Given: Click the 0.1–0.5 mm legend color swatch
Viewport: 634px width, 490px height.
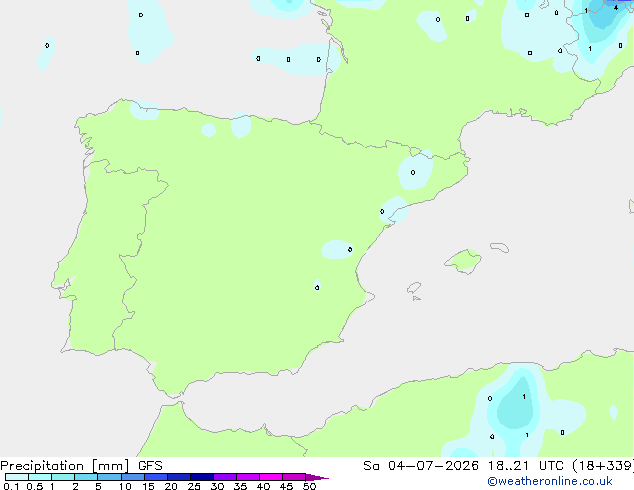Looking at the screenshot, I should (x=17, y=477).
